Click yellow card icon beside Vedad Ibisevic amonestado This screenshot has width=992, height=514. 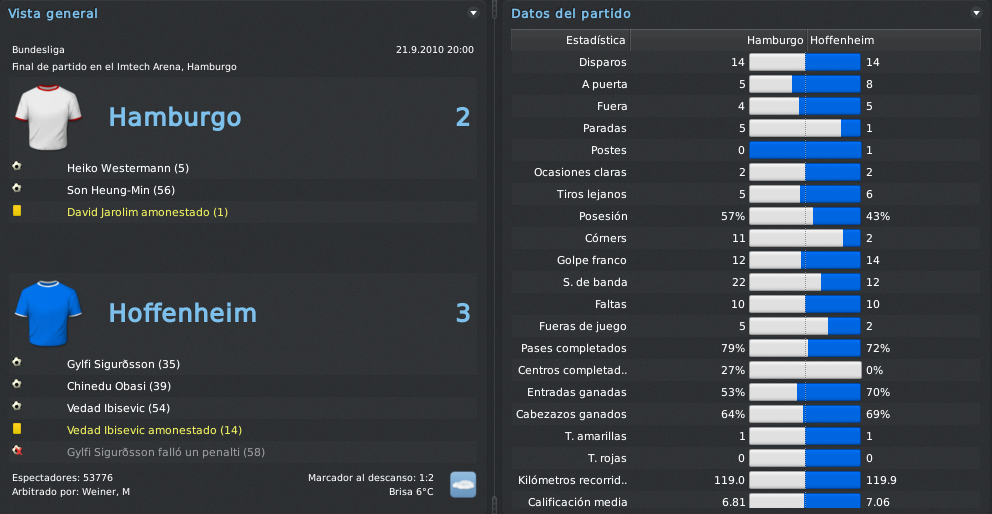(16, 429)
